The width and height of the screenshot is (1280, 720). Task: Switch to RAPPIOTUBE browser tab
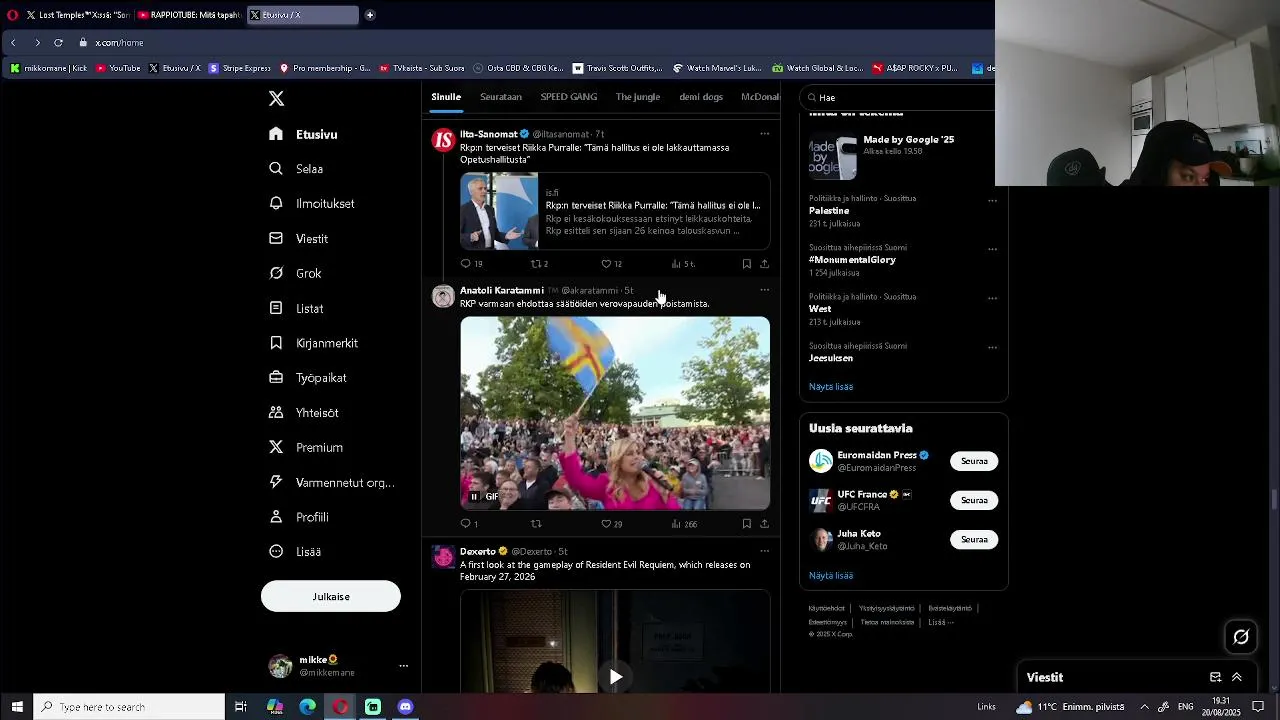(190, 15)
